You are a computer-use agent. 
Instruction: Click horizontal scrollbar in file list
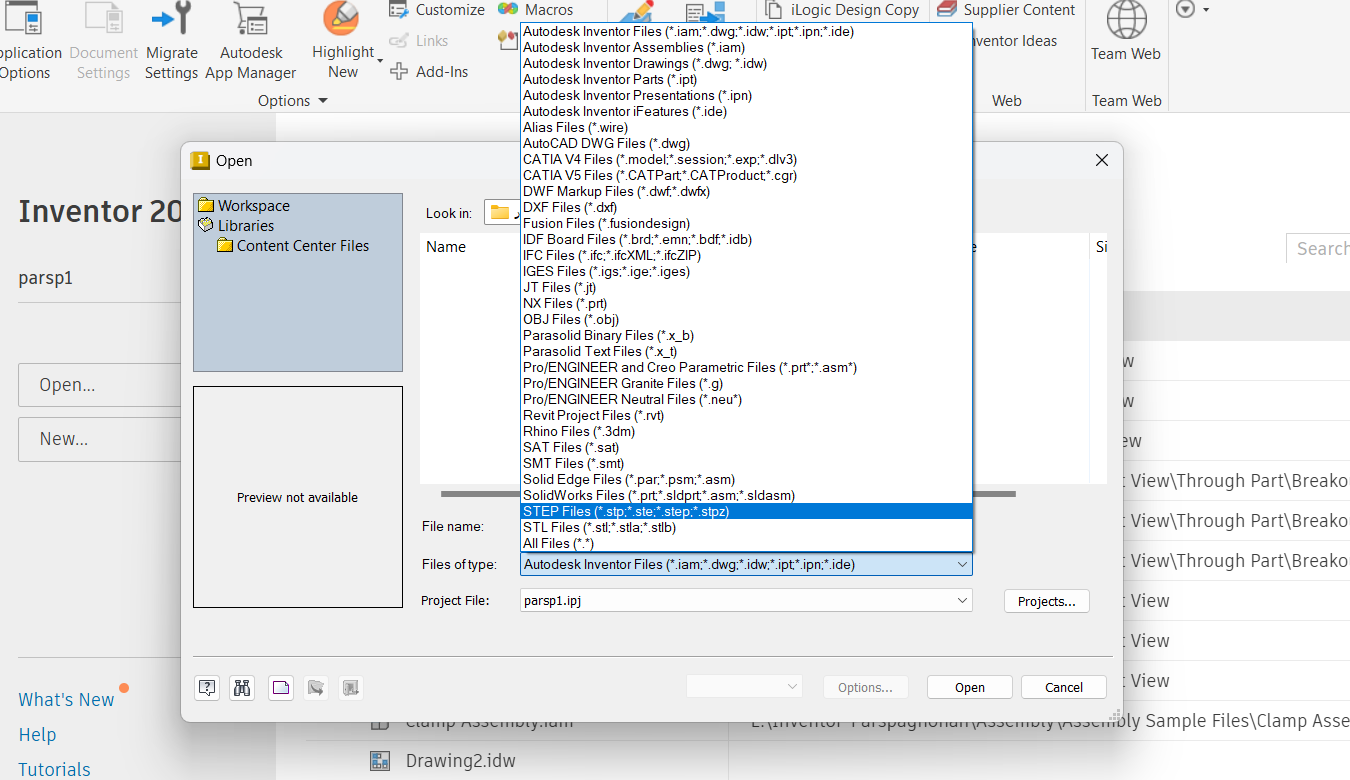(728, 494)
